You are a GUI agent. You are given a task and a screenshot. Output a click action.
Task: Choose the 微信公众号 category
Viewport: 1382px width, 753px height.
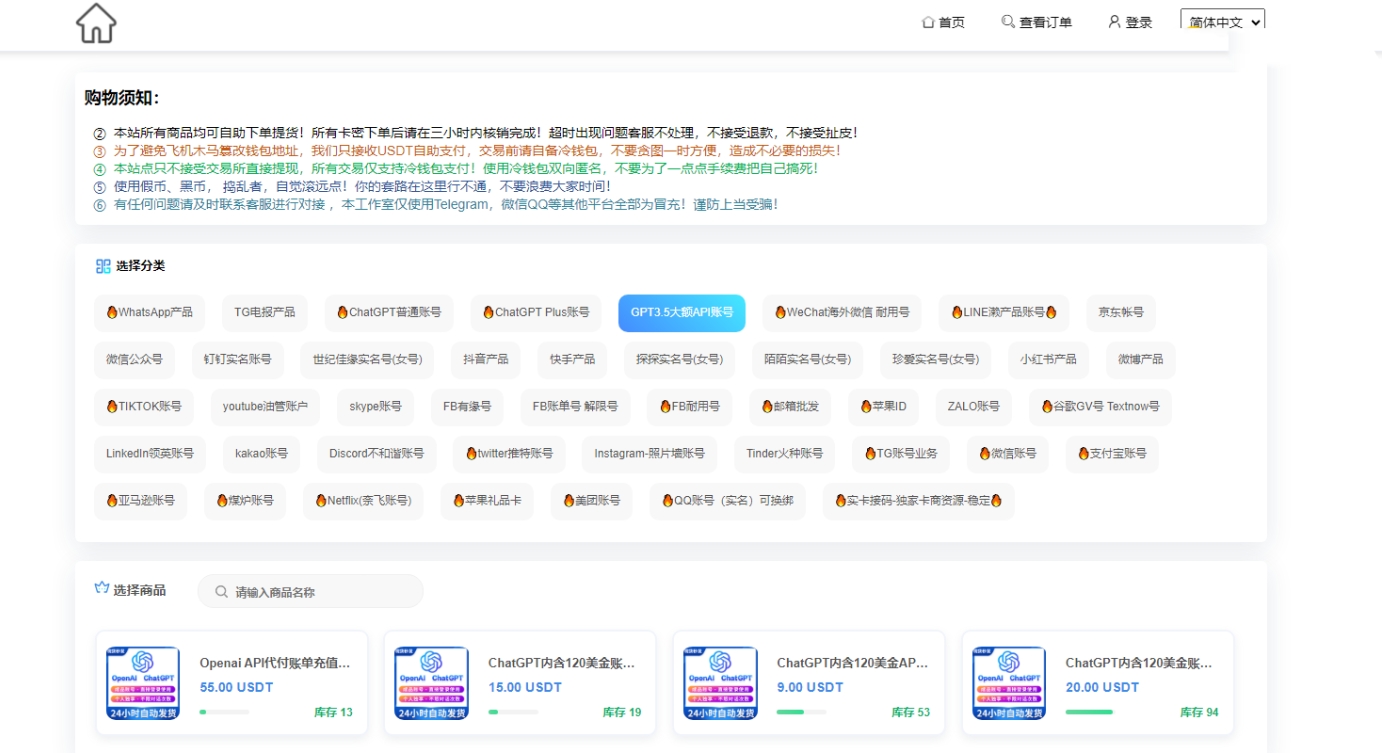(134, 360)
